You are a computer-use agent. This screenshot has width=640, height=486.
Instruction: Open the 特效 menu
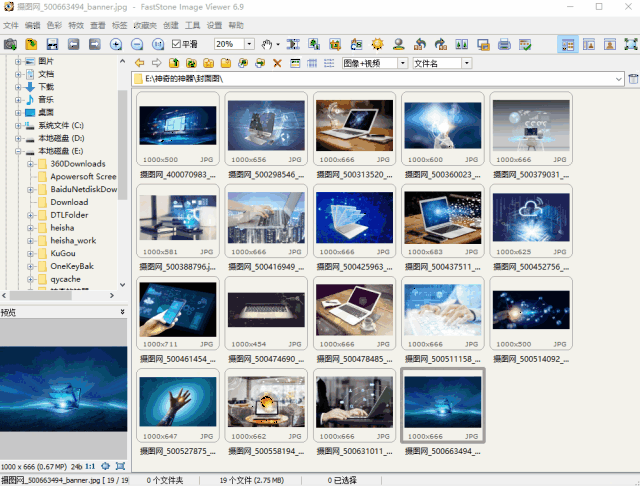click(76, 25)
